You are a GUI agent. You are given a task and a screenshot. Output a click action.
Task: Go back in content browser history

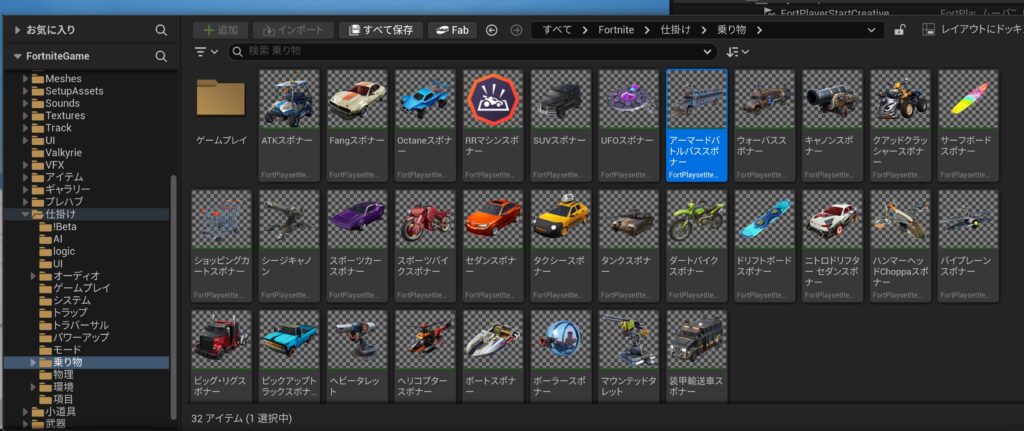492,30
